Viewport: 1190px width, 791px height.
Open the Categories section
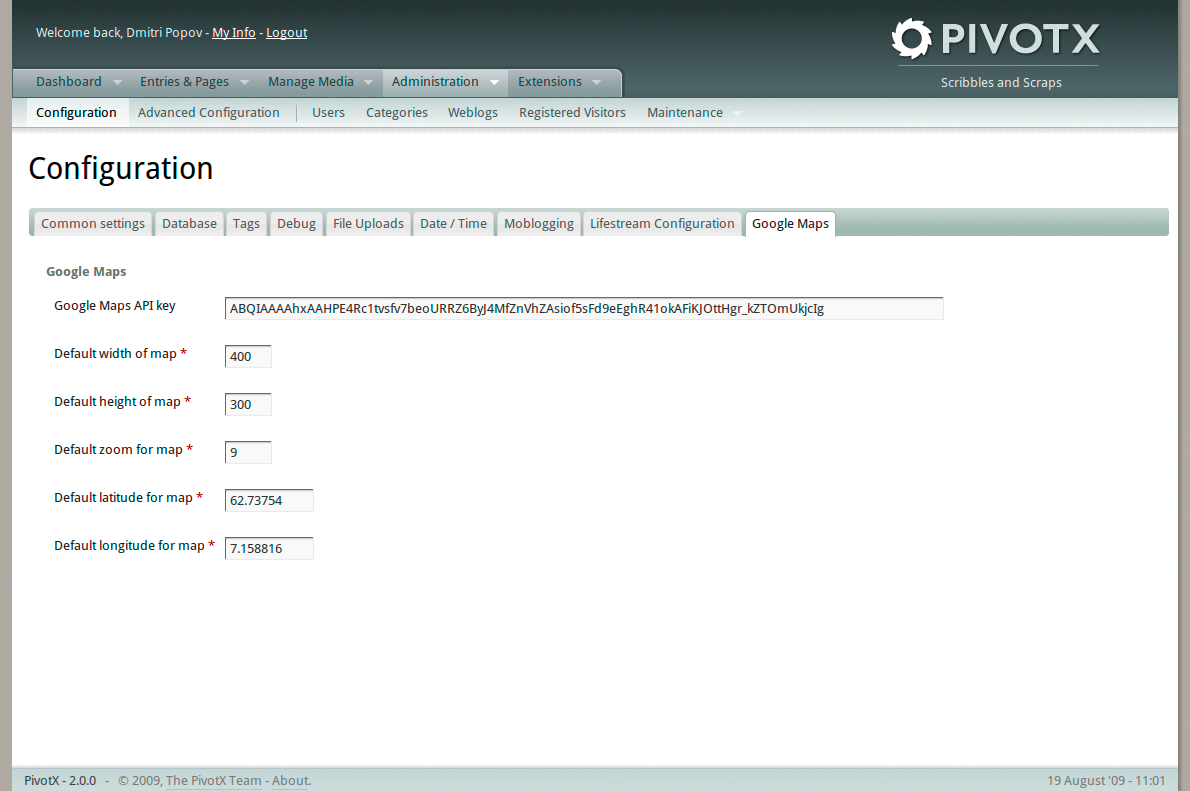click(397, 112)
